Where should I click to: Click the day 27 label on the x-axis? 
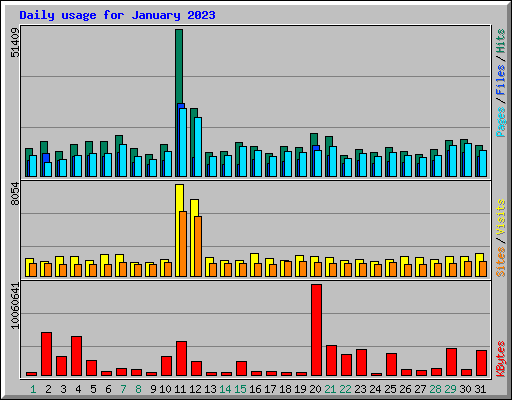[420, 389]
